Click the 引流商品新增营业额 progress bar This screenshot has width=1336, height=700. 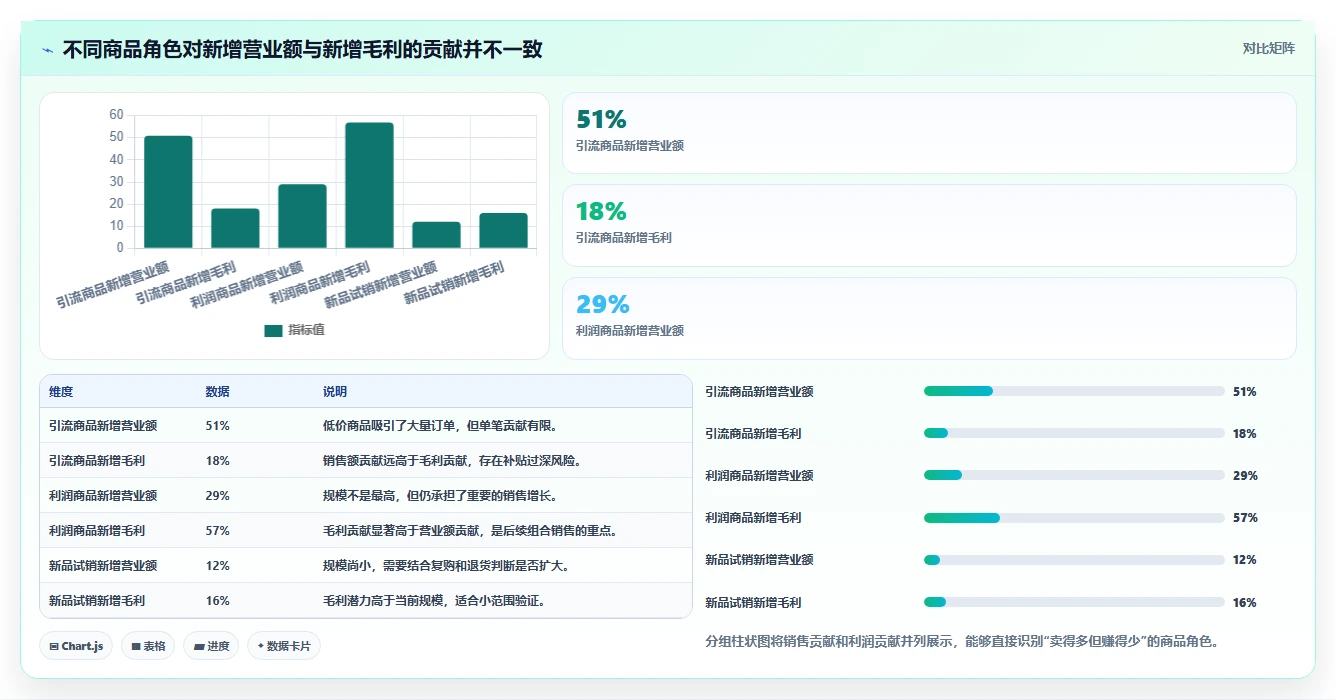pyautogui.click(x=1074, y=391)
